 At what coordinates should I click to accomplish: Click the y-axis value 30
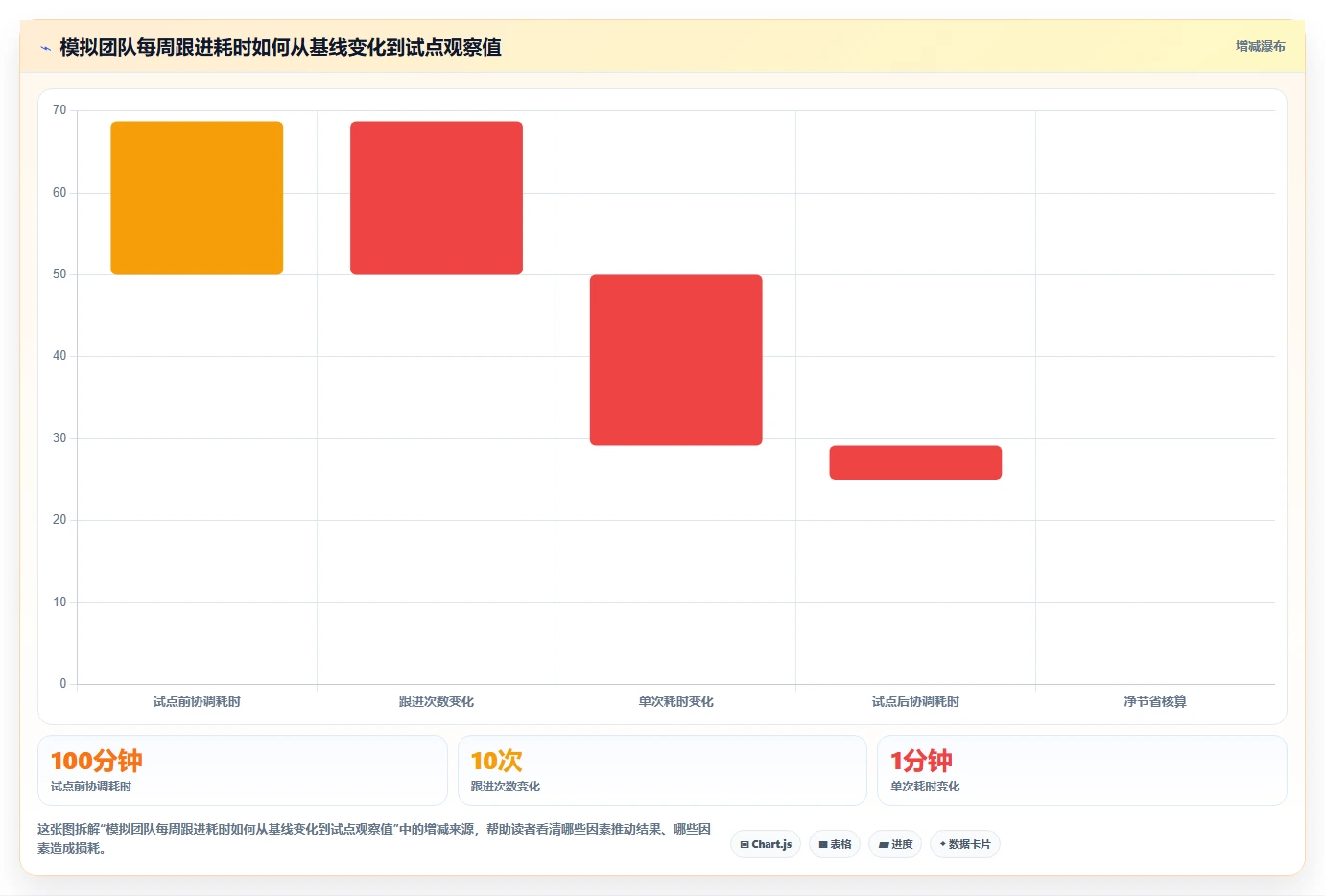(59, 438)
